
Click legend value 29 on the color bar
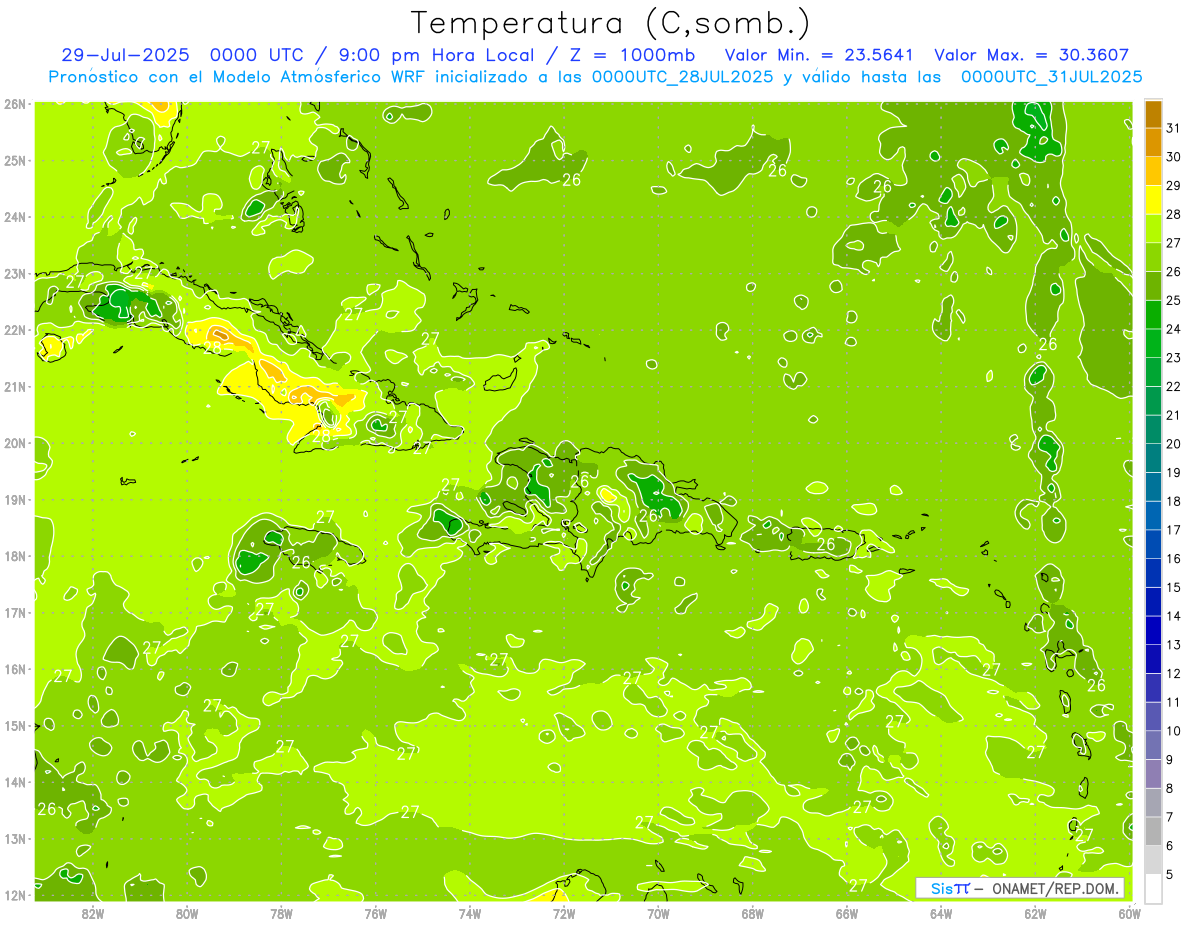point(1174,186)
